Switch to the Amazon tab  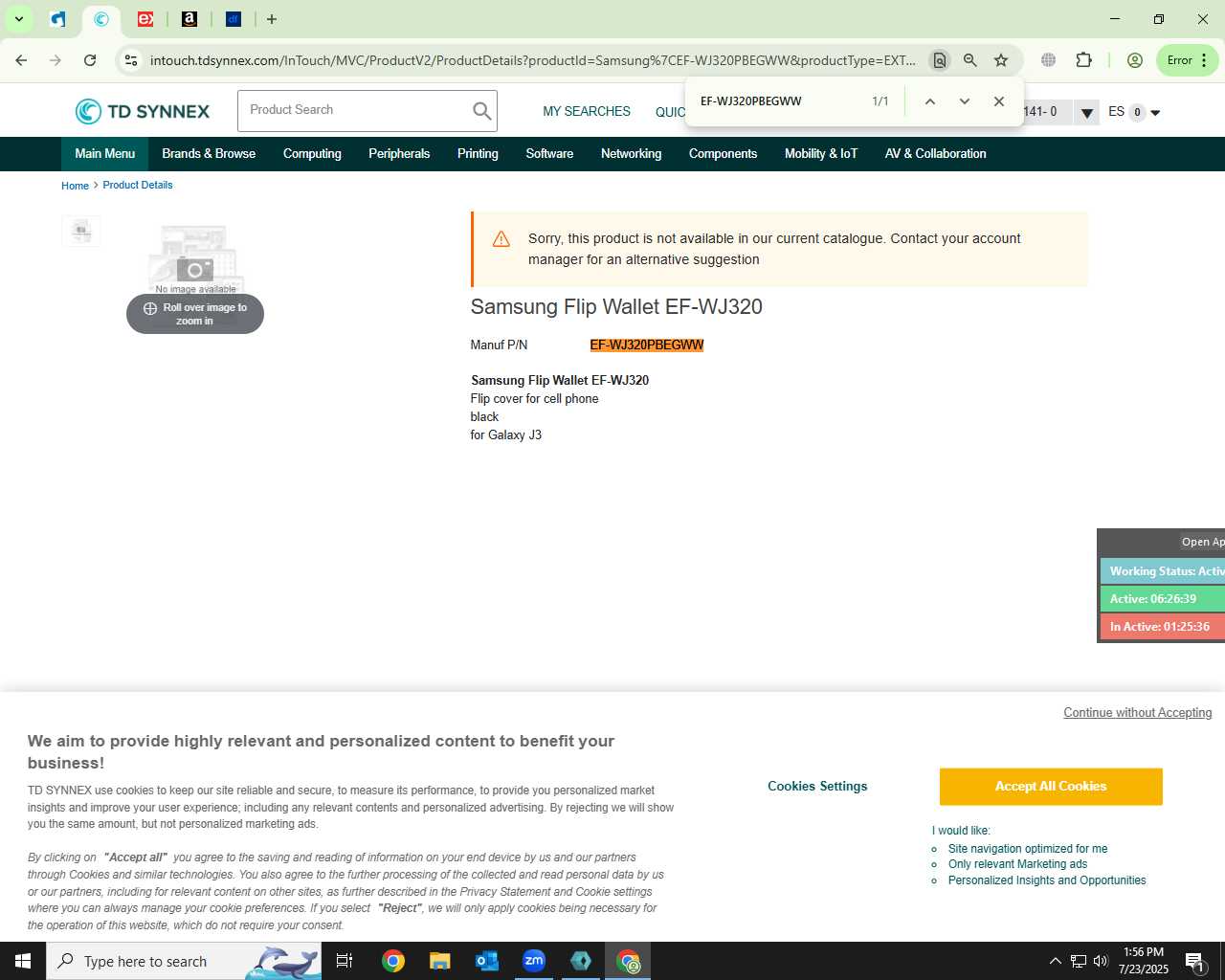pyautogui.click(x=189, y=19)
